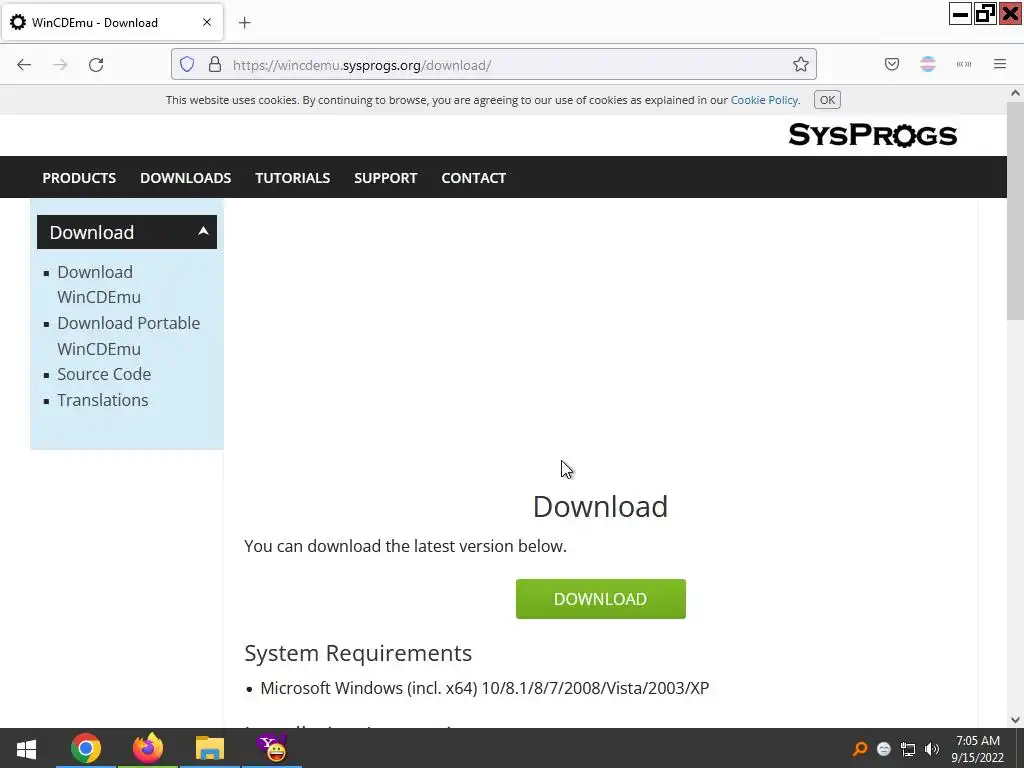Click text 'You can download the latest version below.'
This screenshot has height=768, width=1024.
tap(406, 546)
